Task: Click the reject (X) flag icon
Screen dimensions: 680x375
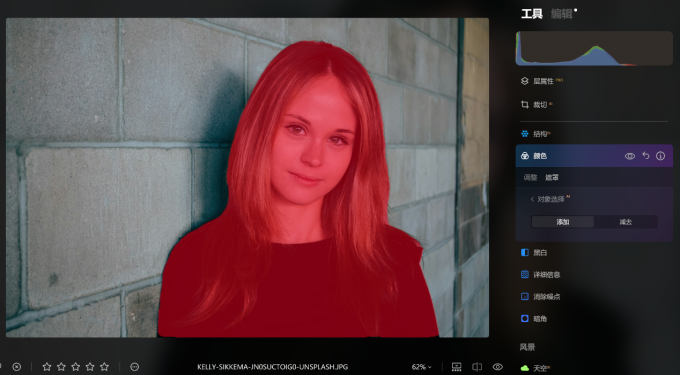Action: (16, 367)
